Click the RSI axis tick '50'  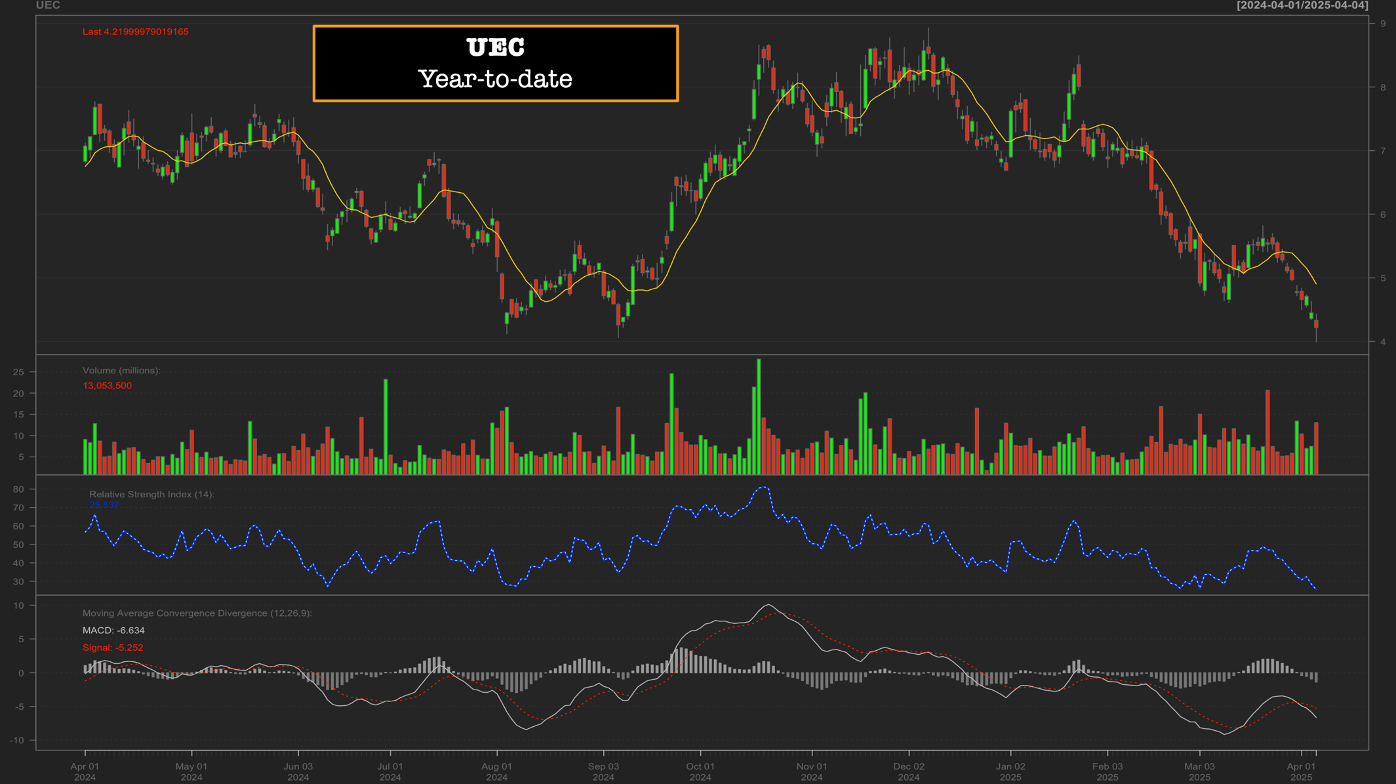tap(18, 545)
